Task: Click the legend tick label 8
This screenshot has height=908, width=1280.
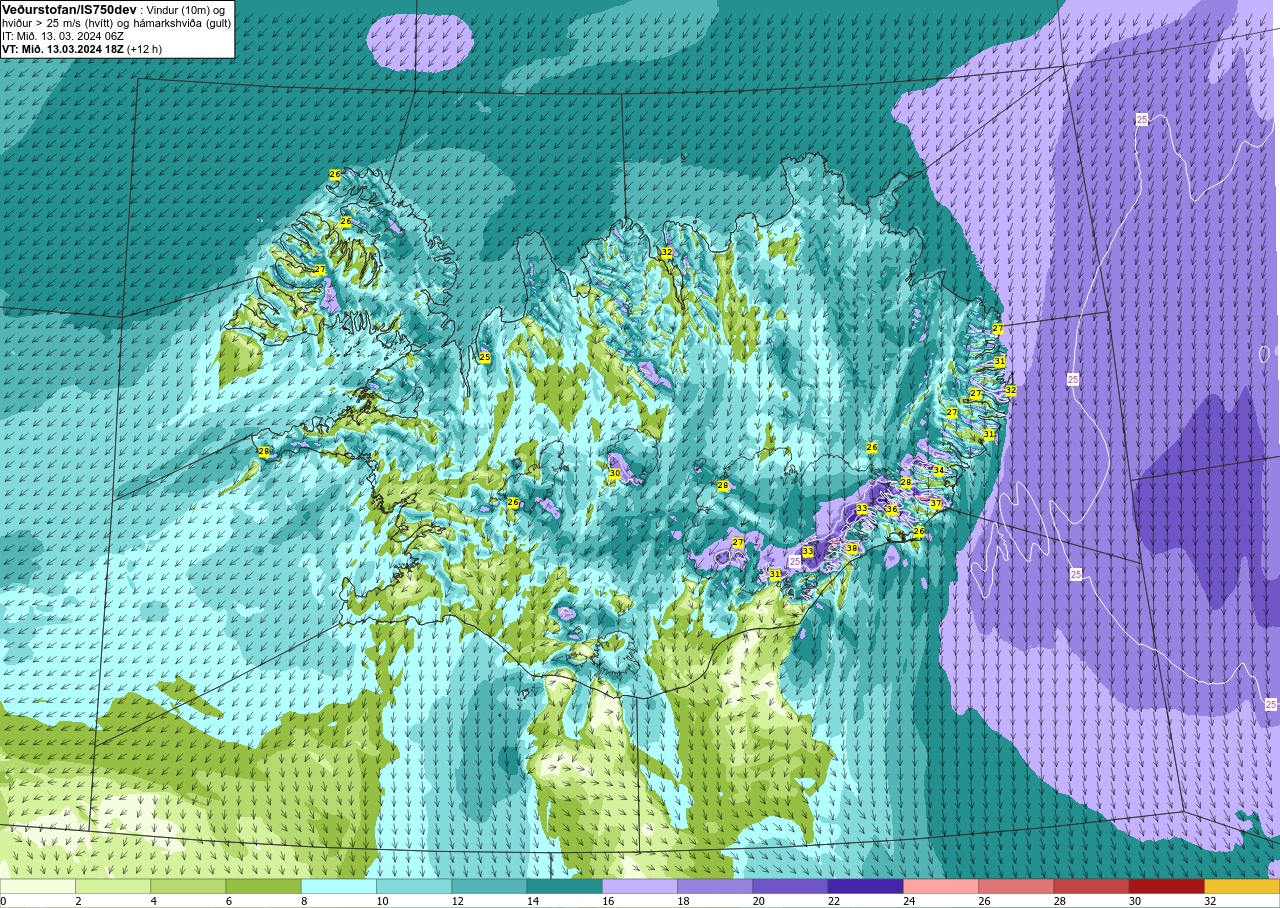Action: coord(304,901)
